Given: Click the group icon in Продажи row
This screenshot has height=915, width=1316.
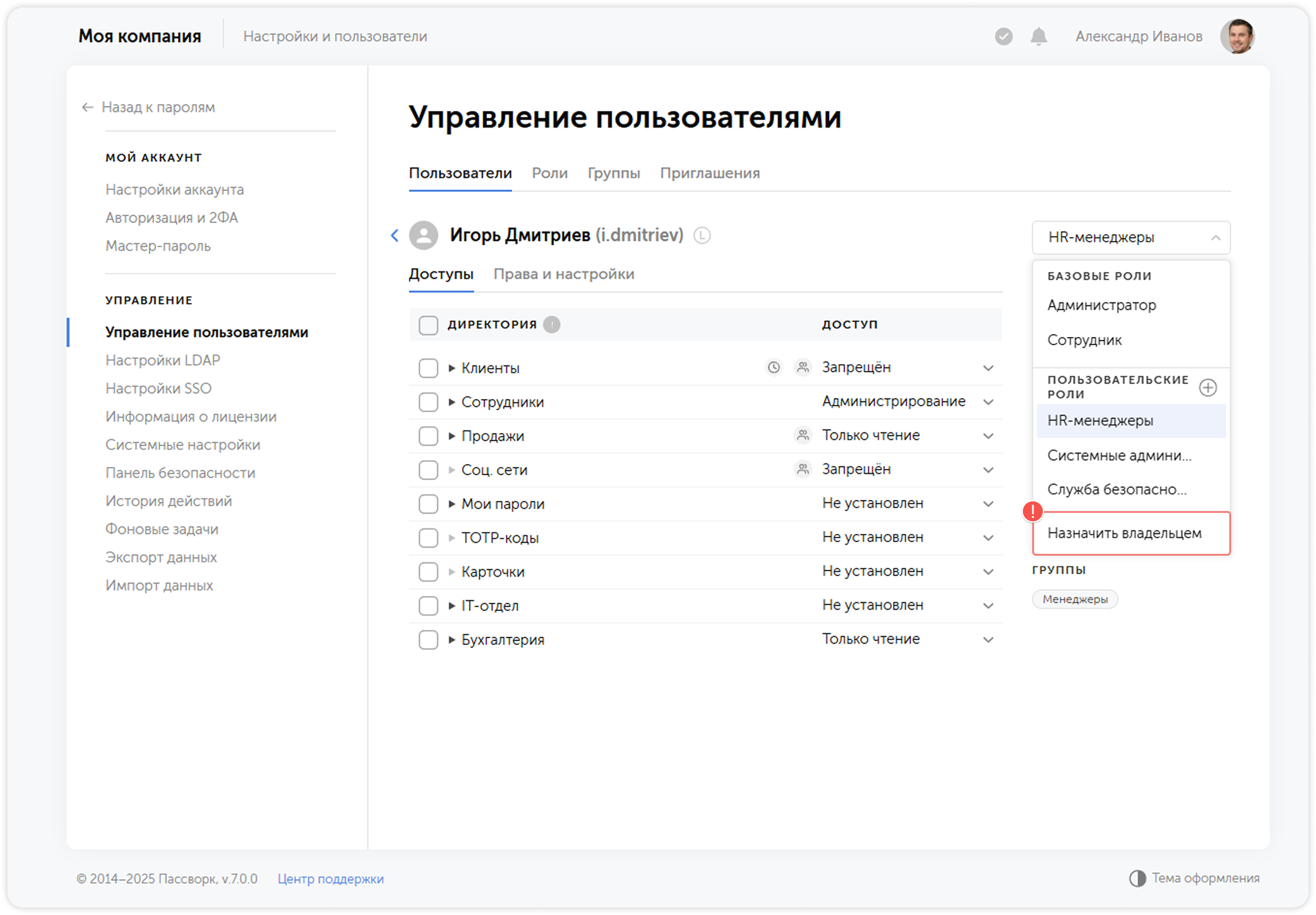Looking at the screenshot, I should point(803,436).
